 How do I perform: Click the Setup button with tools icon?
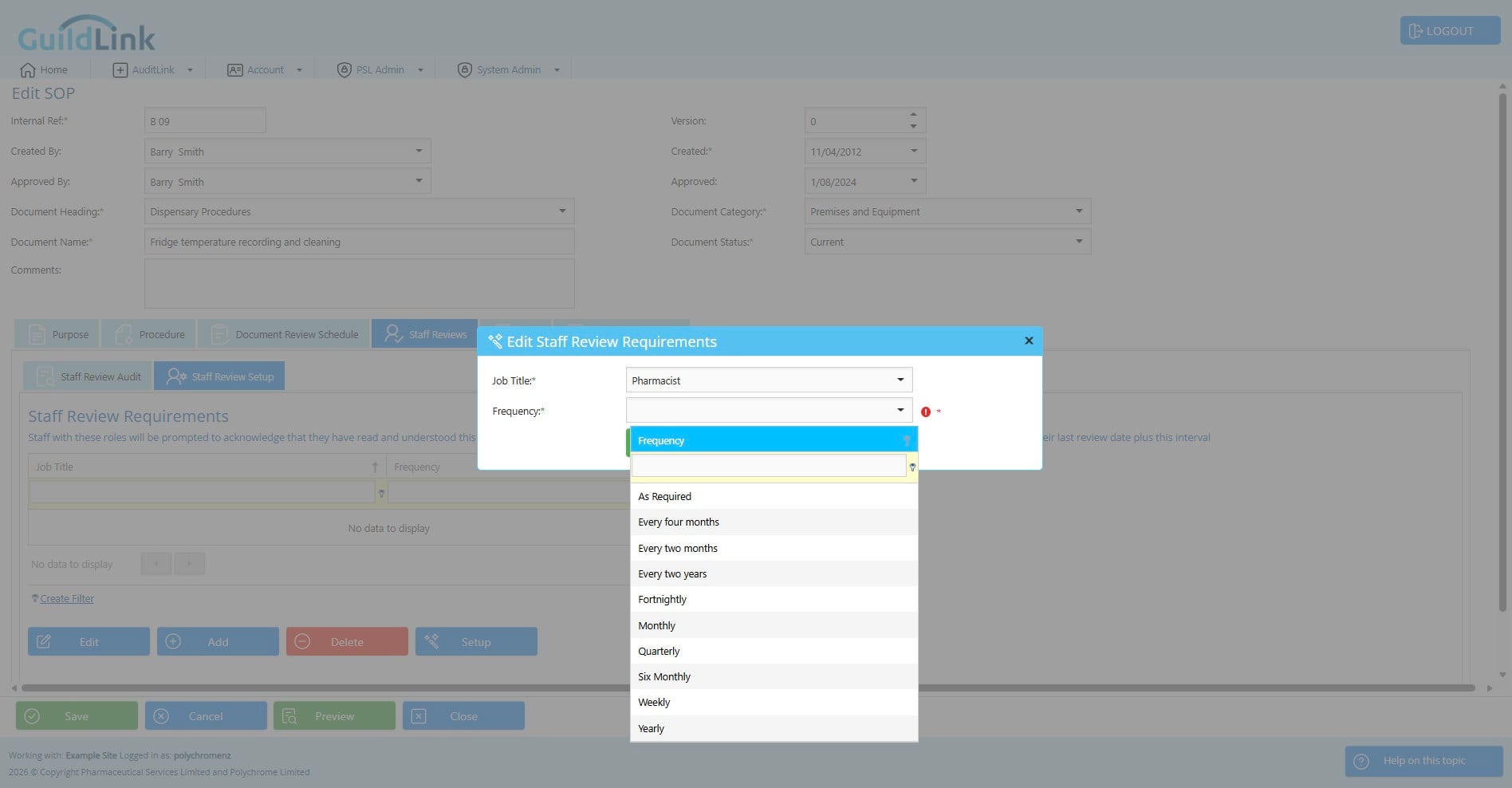476,641
